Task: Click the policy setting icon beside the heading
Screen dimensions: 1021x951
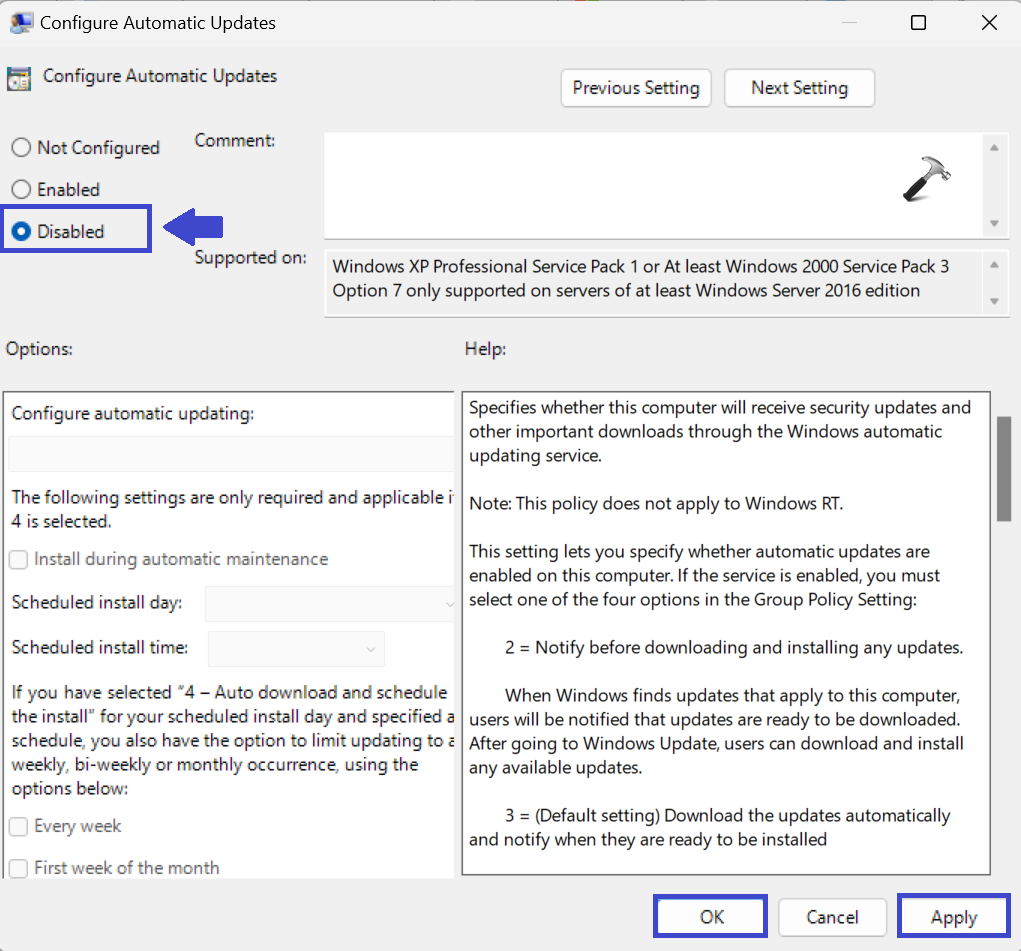Action: pos(19,79)
